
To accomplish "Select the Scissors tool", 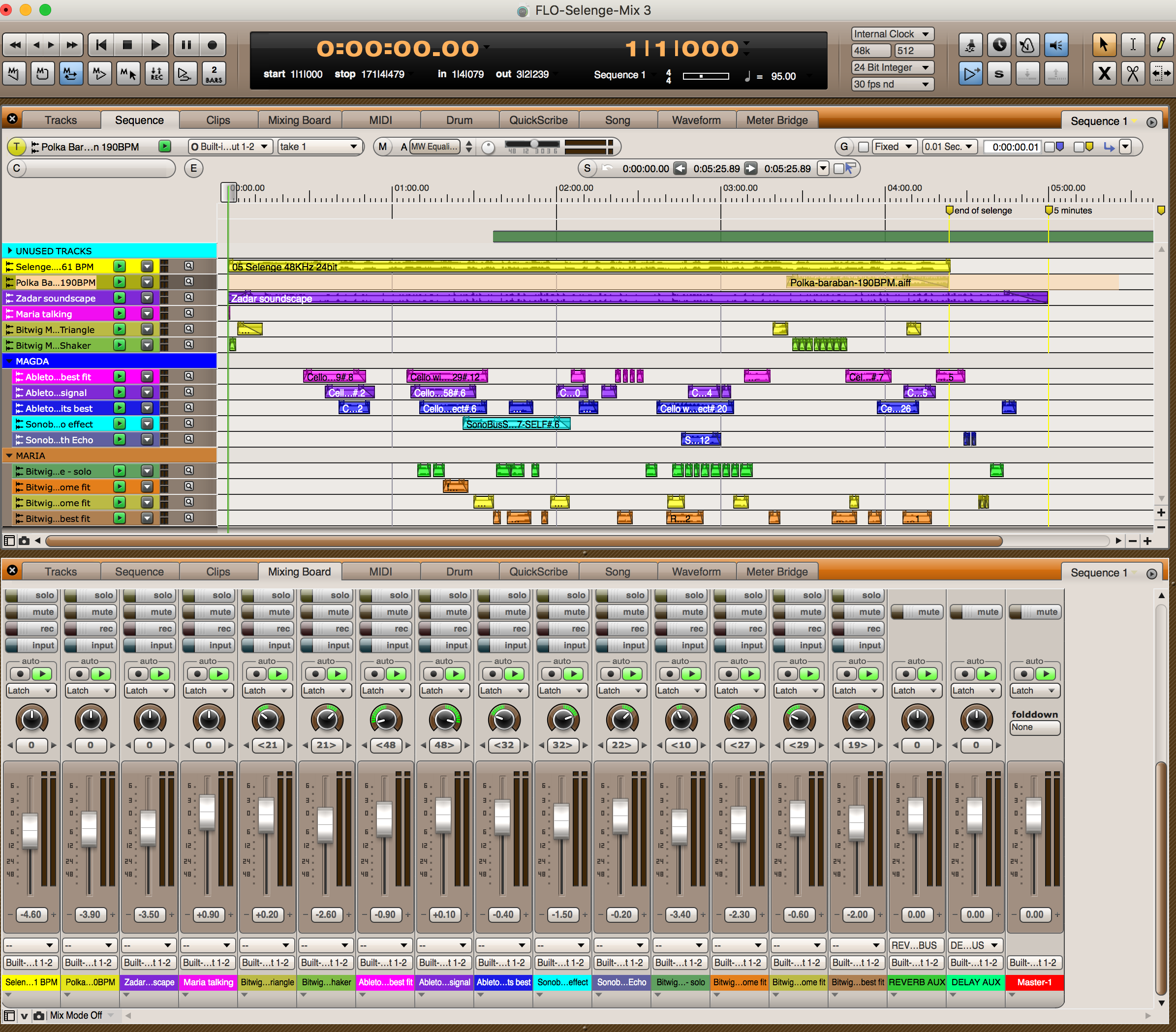I will coord(1132,74).
